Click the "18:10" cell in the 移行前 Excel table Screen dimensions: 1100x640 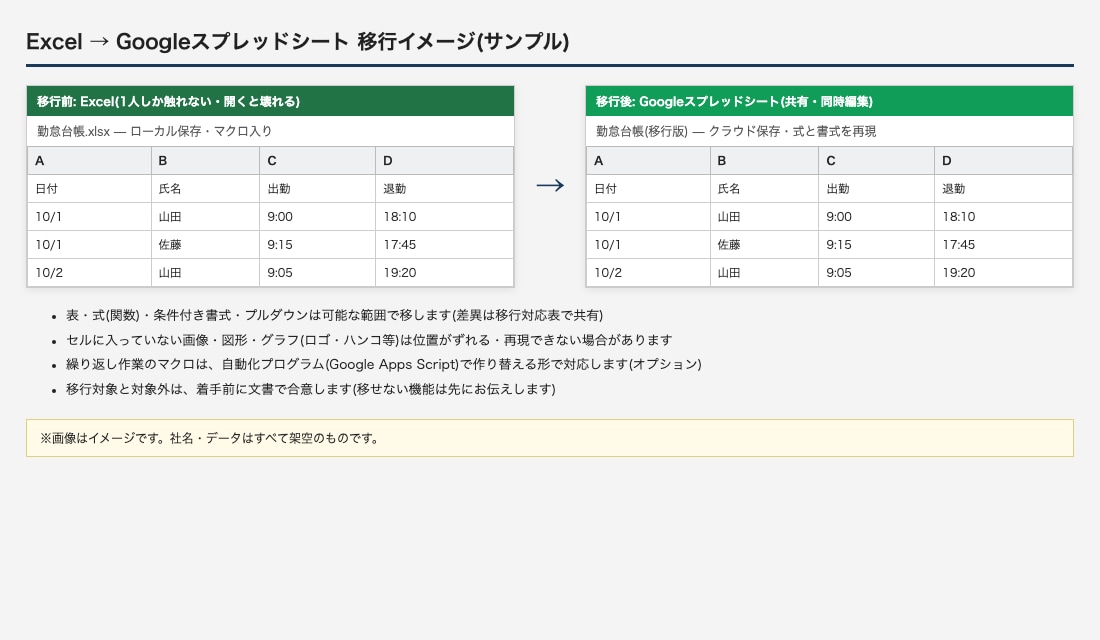pyautogui.click(x=445, y=217)
